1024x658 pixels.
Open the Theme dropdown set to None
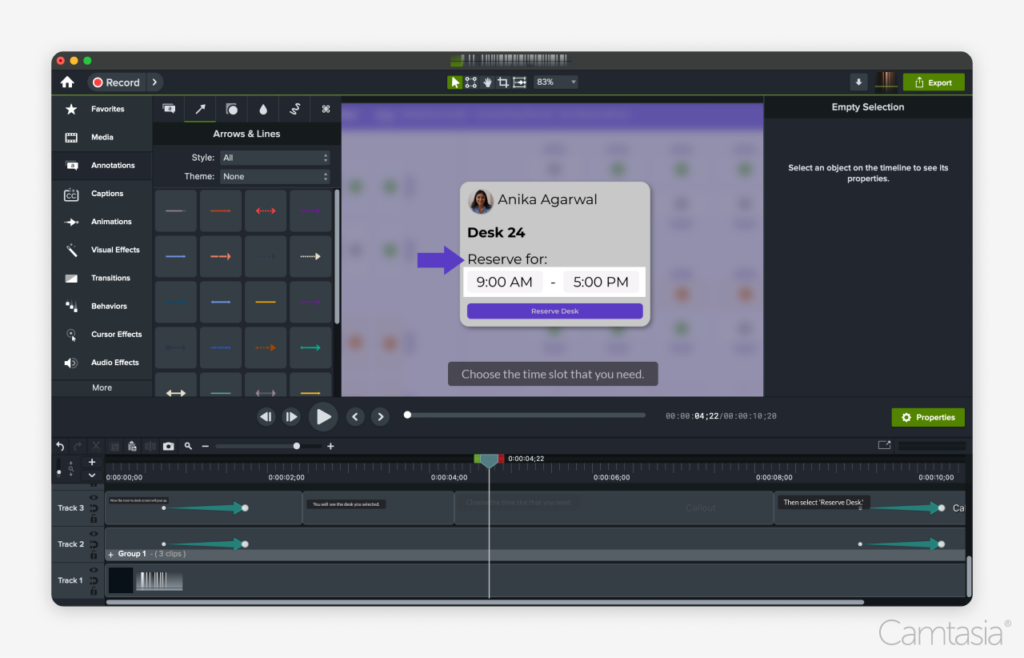pyautogui.click(x=274, y=177)
